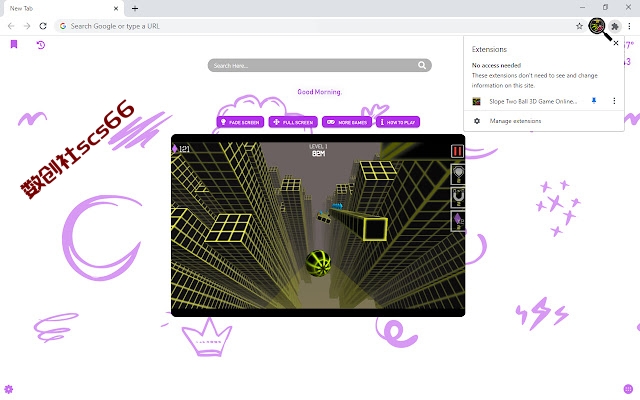Open the Chrome three-dot menu

point(629,27)
